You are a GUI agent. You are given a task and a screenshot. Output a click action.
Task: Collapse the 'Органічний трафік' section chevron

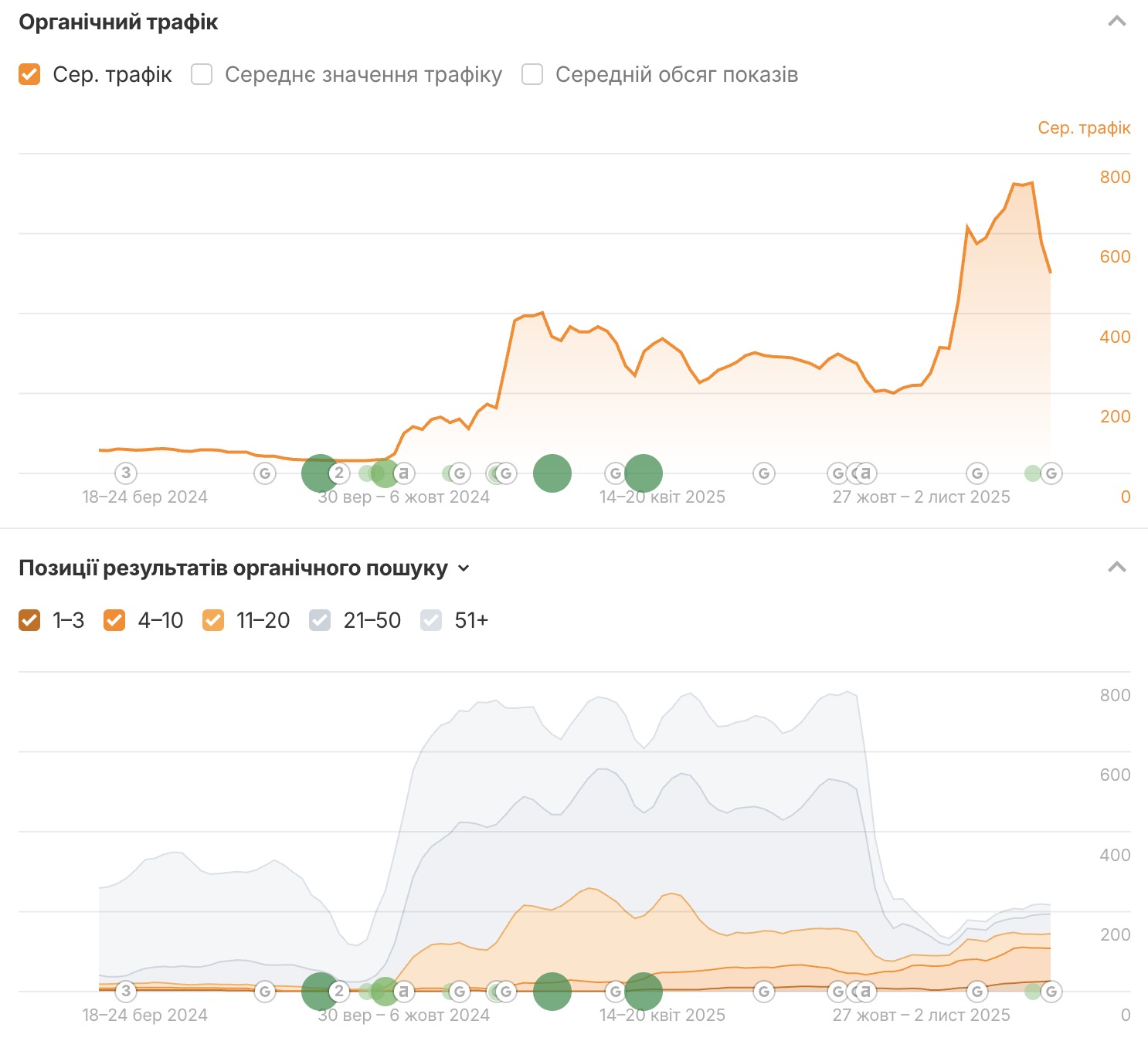tap(1116, 22)
